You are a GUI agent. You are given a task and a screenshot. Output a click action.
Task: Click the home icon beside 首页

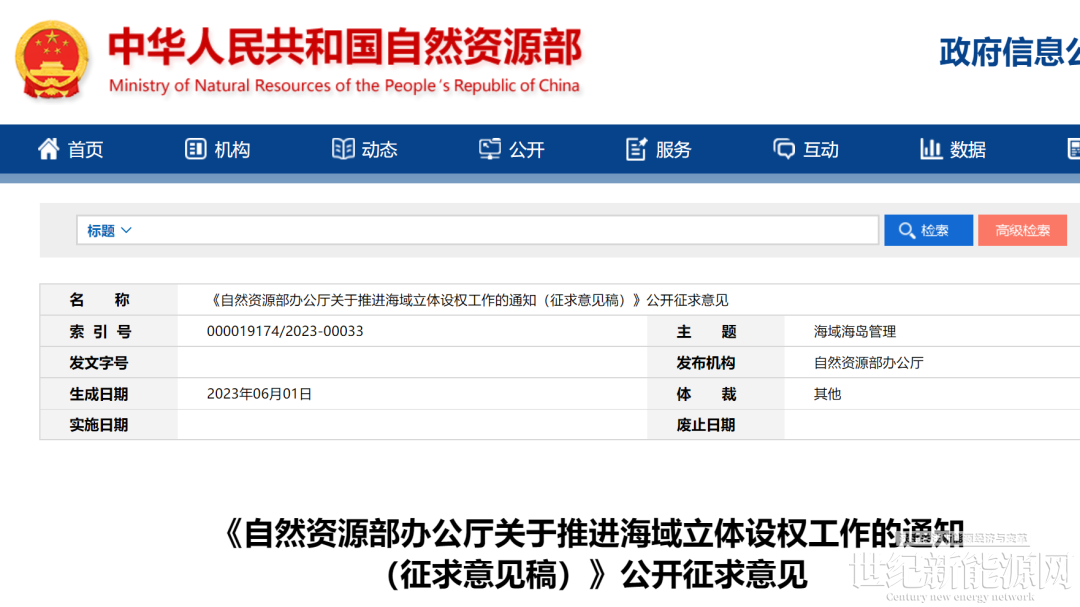[48, 149]
